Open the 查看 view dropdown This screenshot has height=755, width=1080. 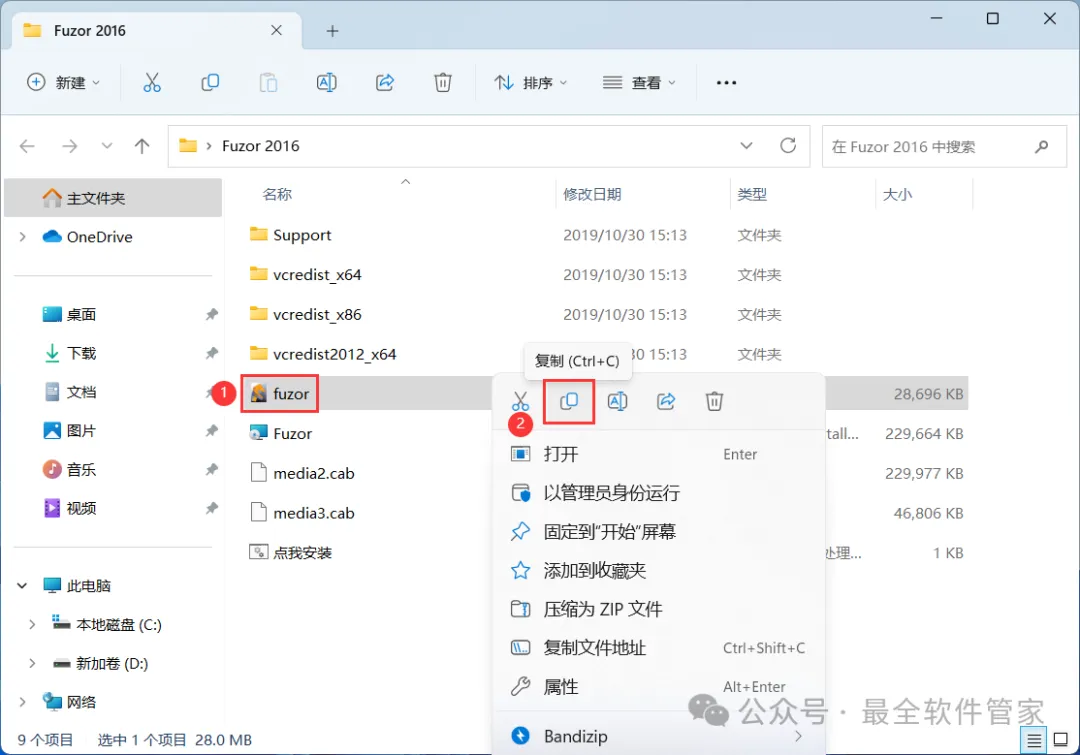pos(639,83)
